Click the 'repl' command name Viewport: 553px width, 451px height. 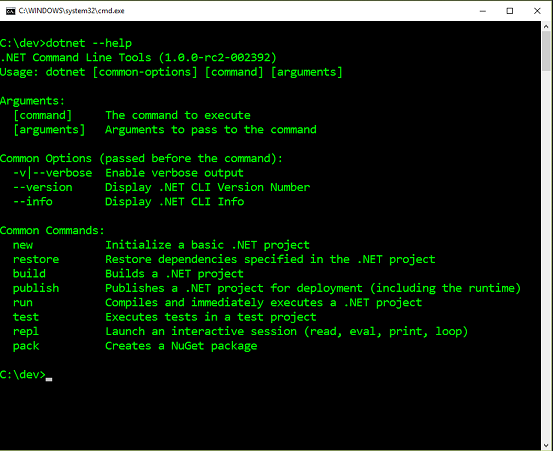click(x=26, y=331)
